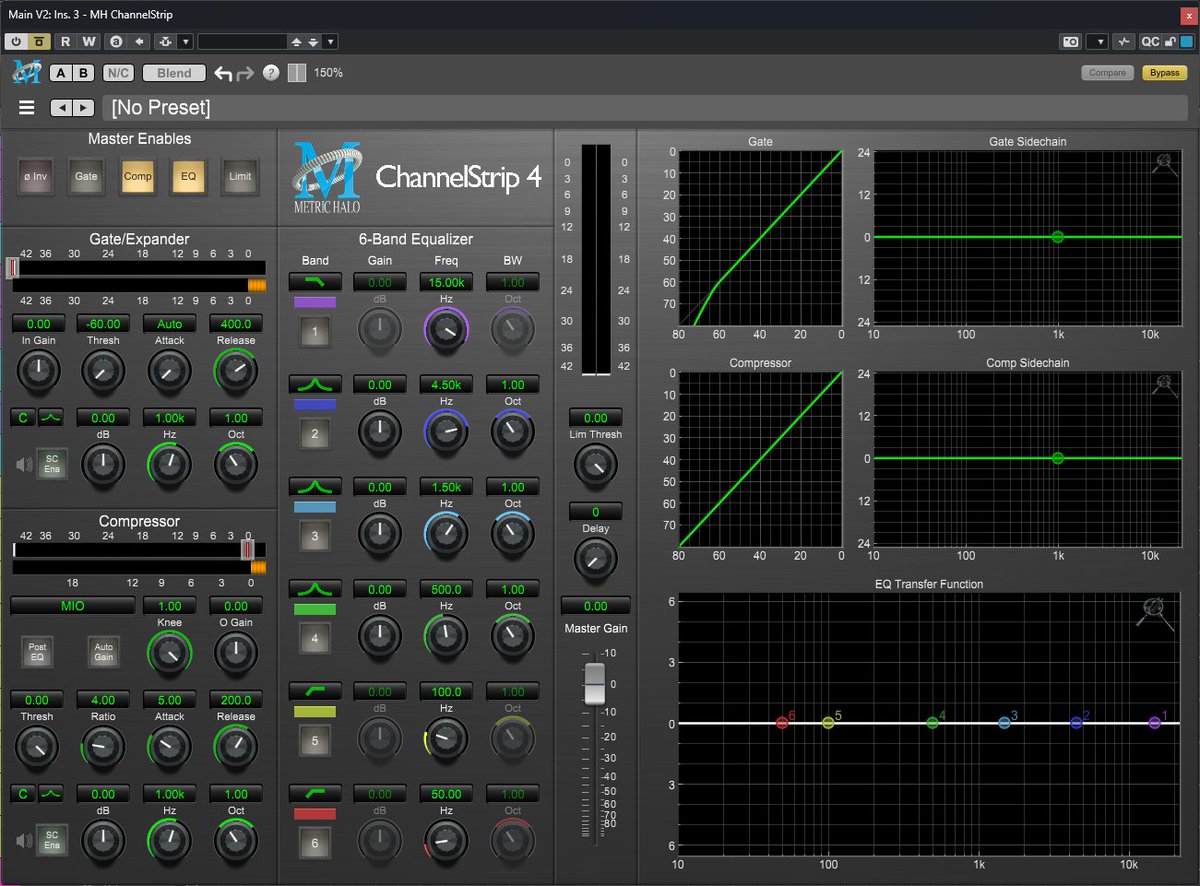Open the Compressor sidechain filter shape selector
This screenshot has height=886, width=1200.
[51, 794]
